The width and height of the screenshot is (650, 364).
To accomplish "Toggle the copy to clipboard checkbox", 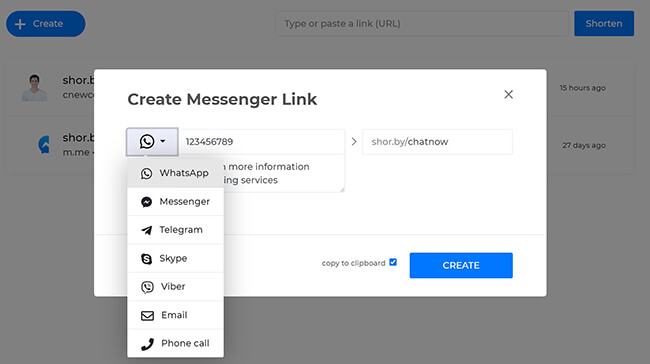I will [393, 262].
